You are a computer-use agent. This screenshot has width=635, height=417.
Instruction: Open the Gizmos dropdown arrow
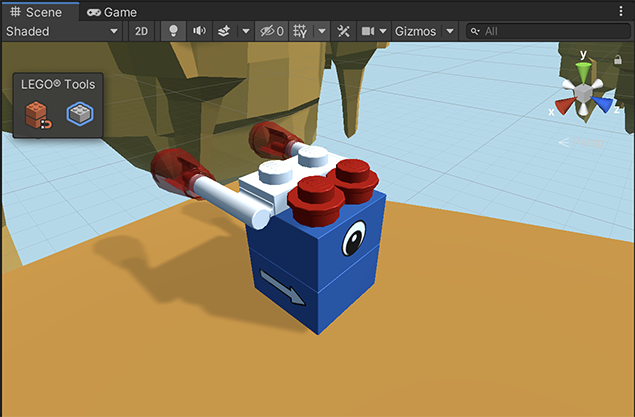click(450, 31)
